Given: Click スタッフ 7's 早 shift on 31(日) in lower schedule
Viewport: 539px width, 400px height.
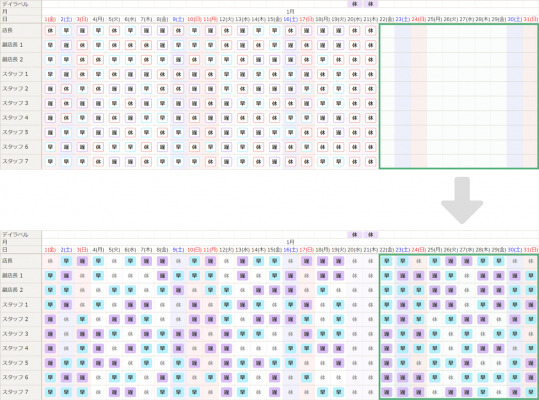Looking at the screenshot, I should tap(531, 392).
